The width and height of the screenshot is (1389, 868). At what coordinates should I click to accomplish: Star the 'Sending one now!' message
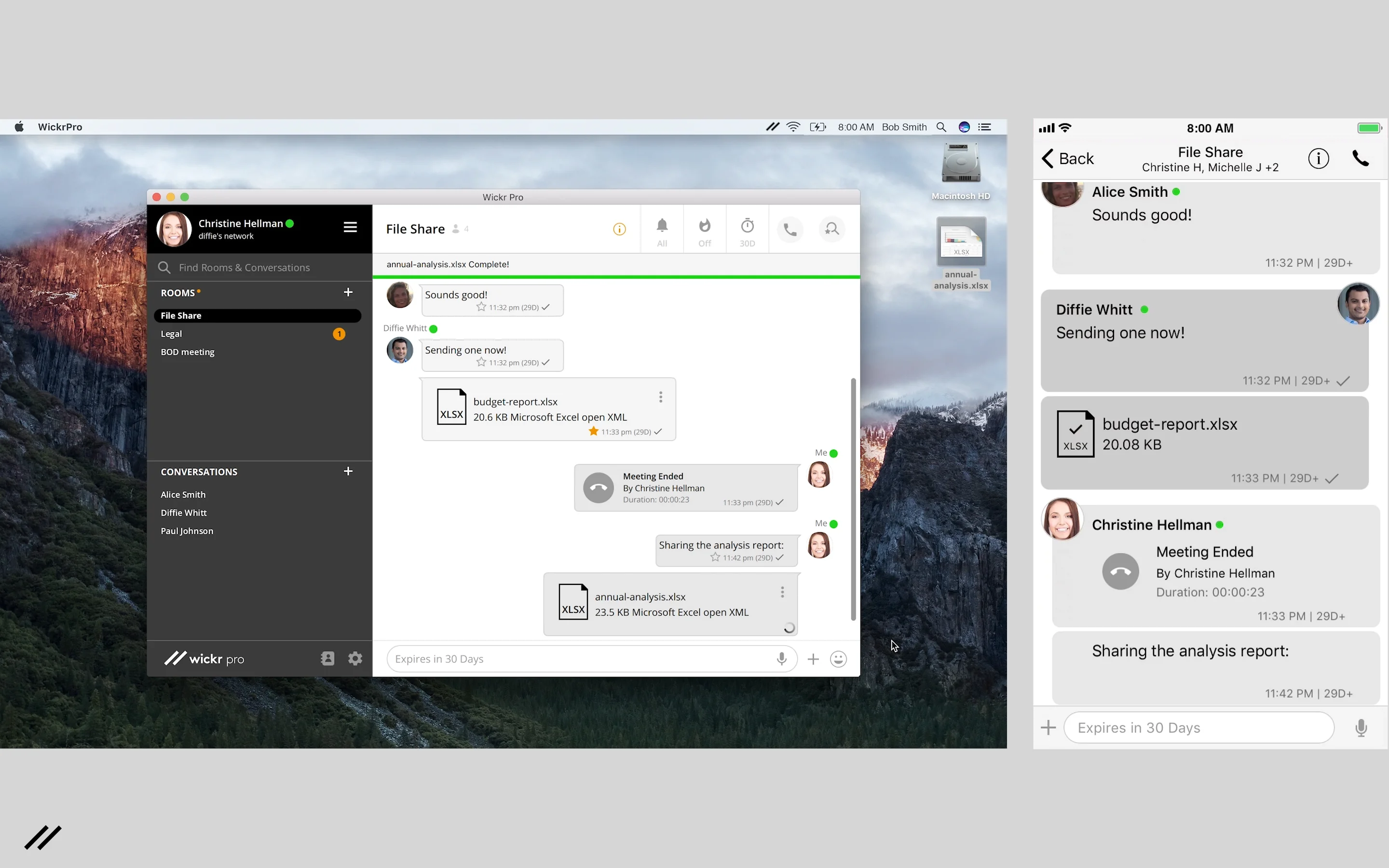[481, 362]
